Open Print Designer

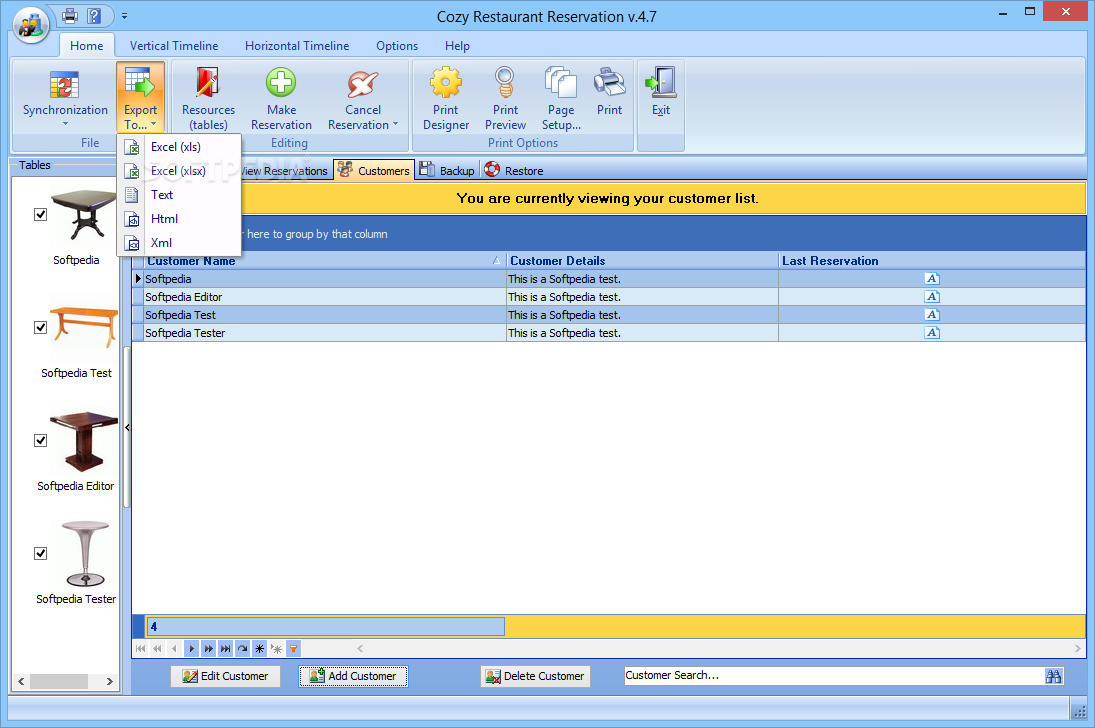click(446, 98)
